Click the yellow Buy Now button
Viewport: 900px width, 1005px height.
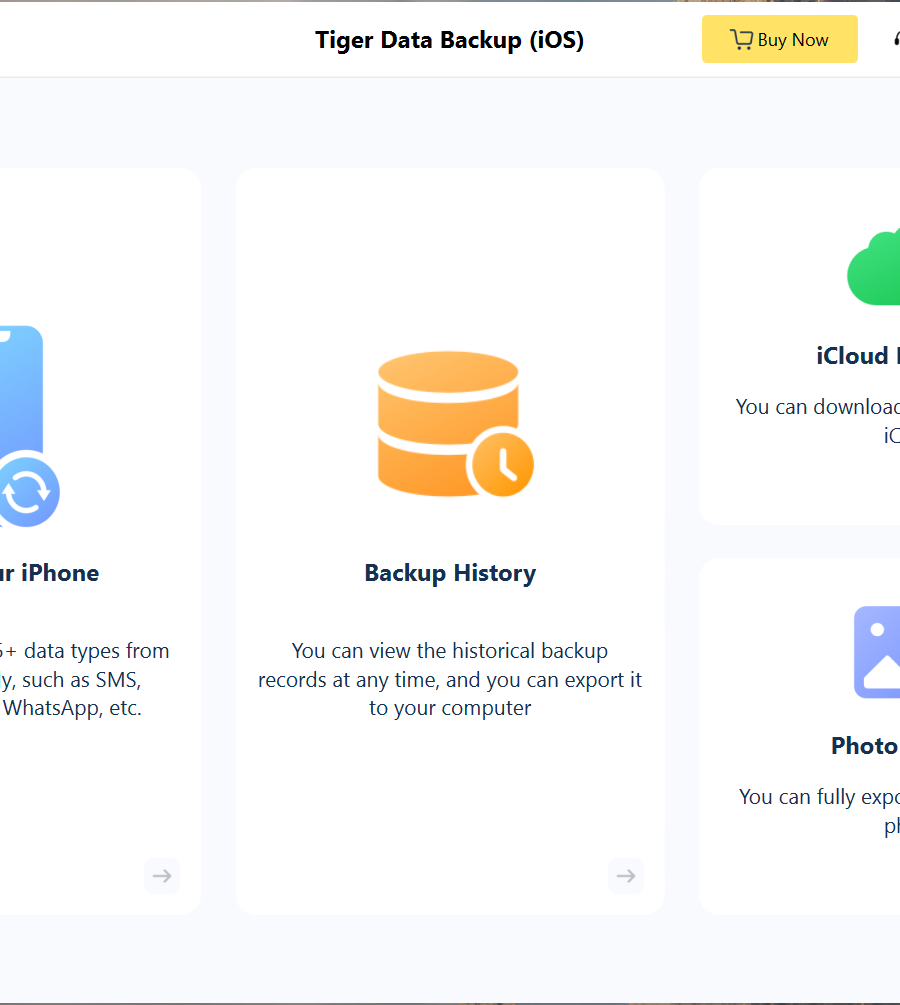point(779,40)
